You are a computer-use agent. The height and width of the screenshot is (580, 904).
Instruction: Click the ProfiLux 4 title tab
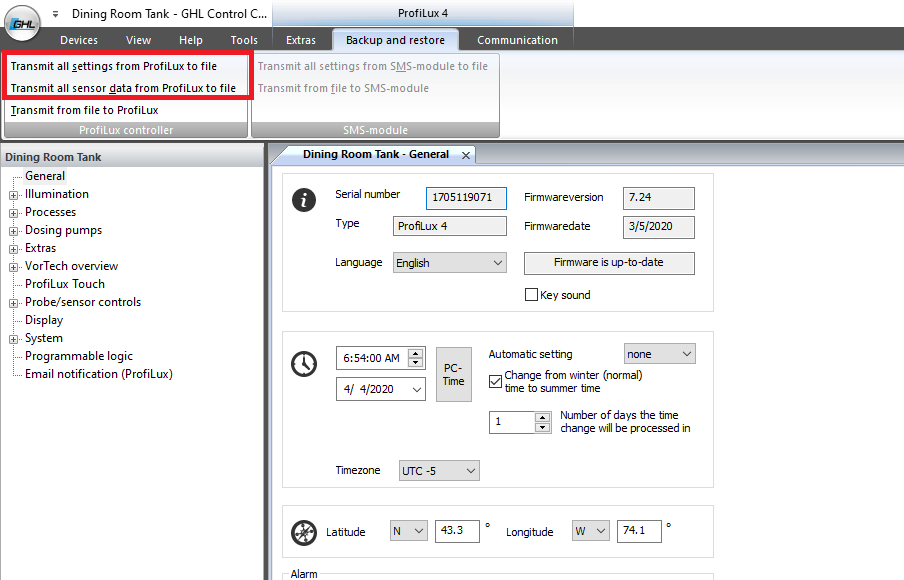tap(423, 13)
